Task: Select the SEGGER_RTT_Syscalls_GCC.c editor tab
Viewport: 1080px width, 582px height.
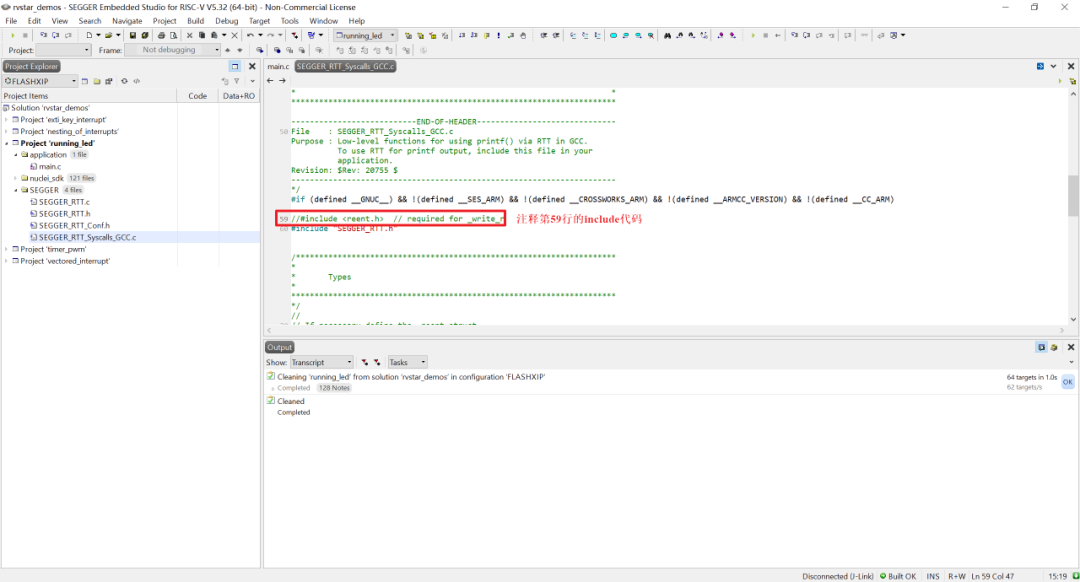Action: [x=345, y=66]
